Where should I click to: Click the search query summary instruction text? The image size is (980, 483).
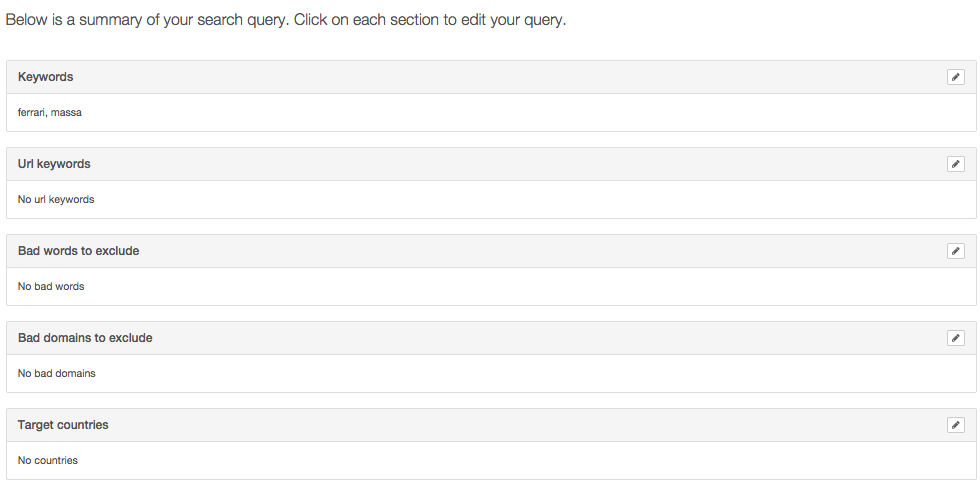(286, 20)
